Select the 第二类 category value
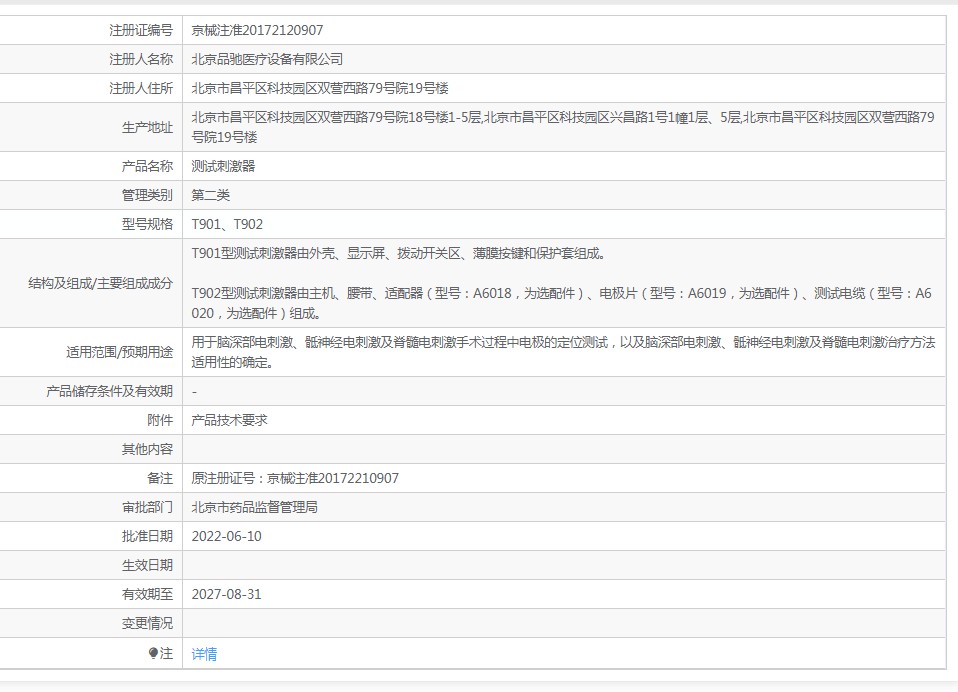This screenshot has height=692, width=958. (211, 195)
